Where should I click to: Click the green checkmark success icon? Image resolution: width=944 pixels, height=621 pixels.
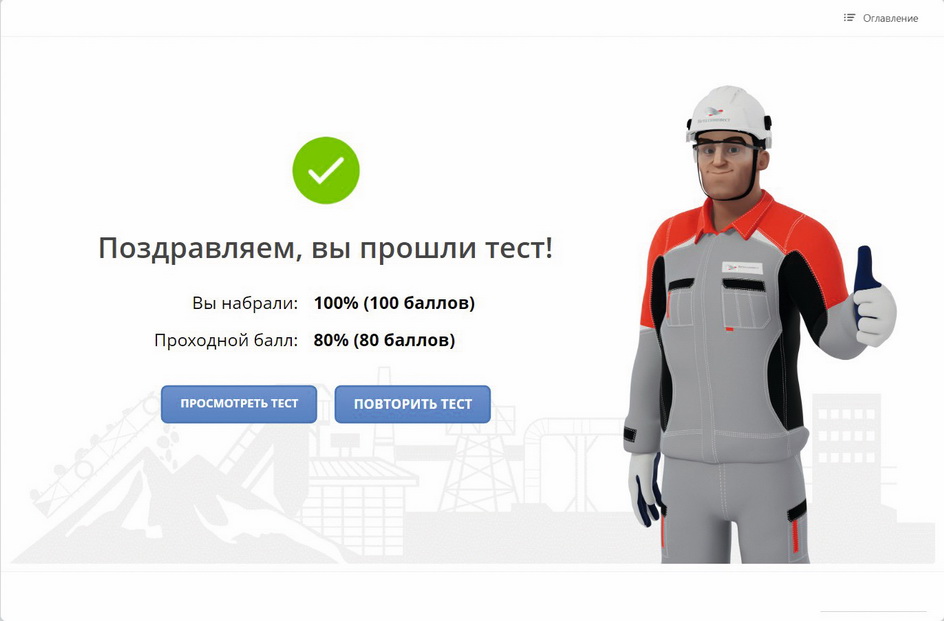[x=326, y=170]
